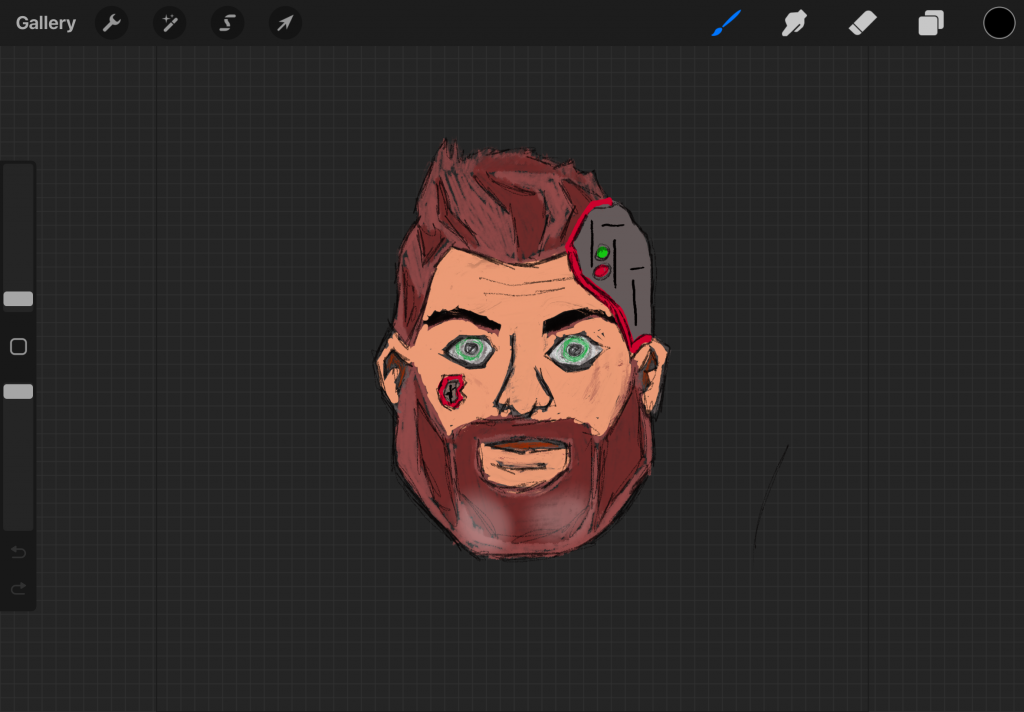The image size is (1024, 712).
Task: Open the Gallery
Action: point(46,23)
